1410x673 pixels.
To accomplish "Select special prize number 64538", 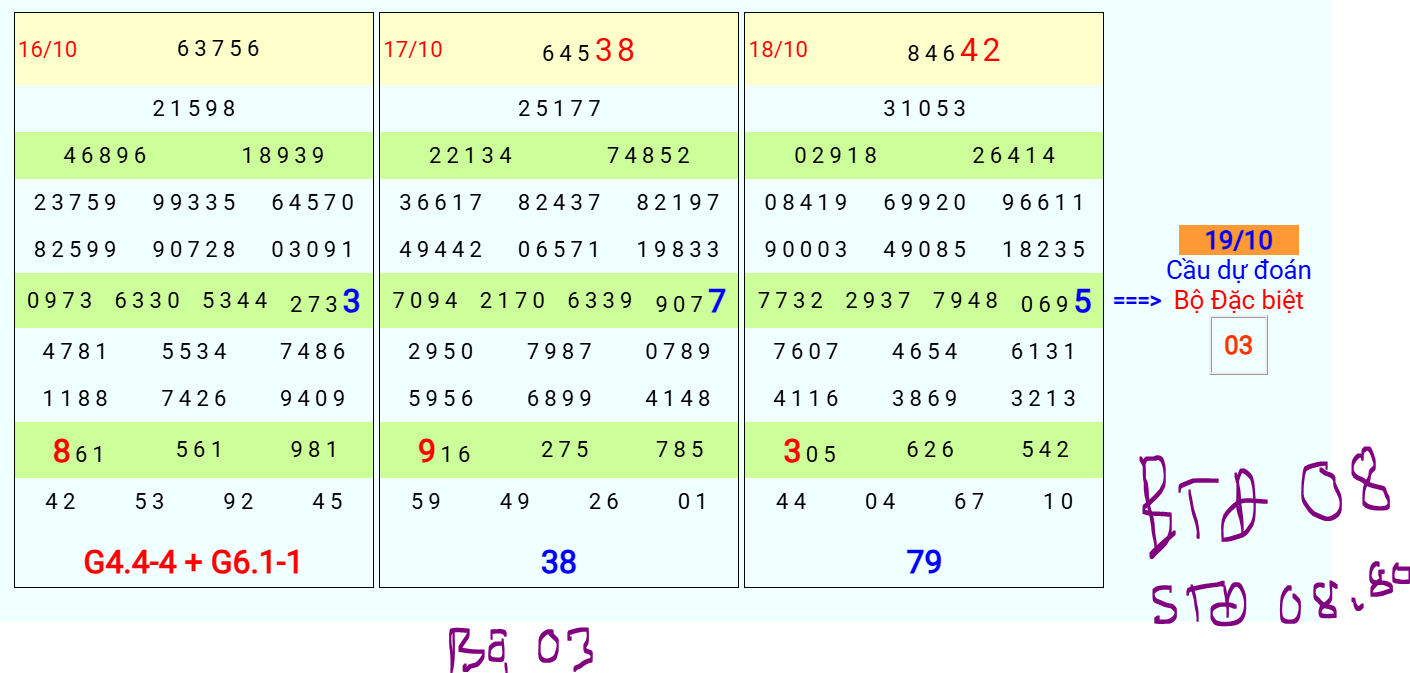I will pyautogui.click(x=588, y=49).
